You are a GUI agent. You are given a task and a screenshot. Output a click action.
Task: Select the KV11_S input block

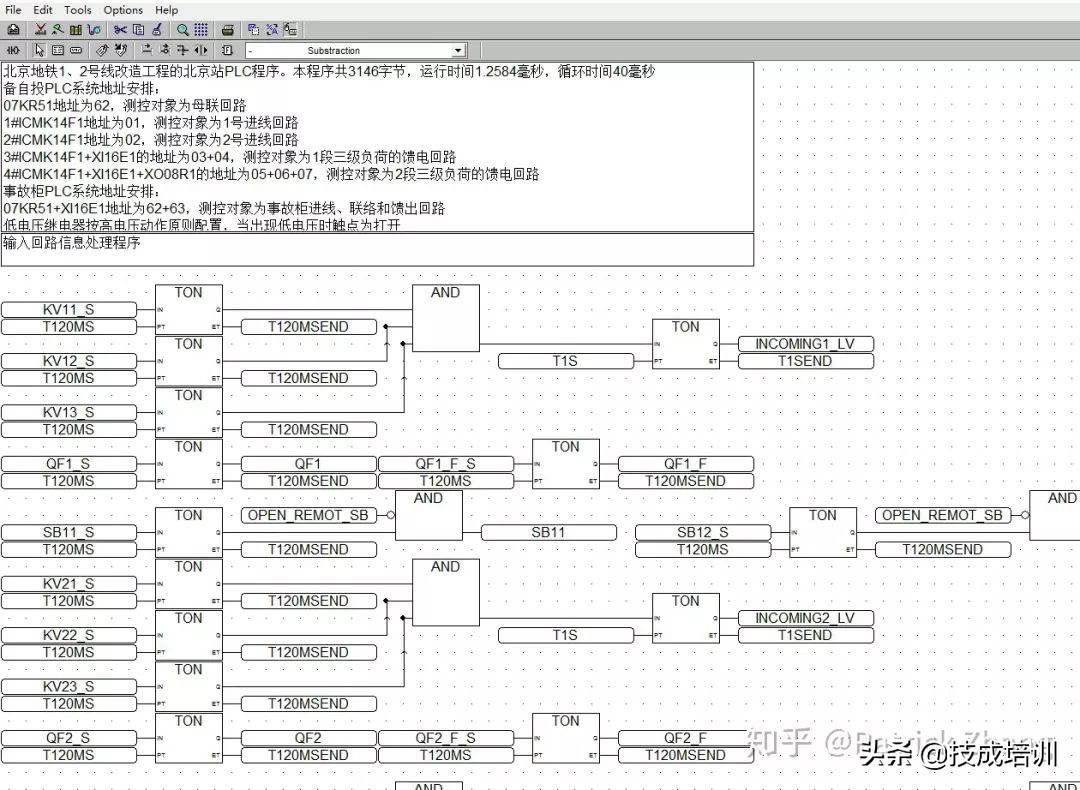point(70,309)
